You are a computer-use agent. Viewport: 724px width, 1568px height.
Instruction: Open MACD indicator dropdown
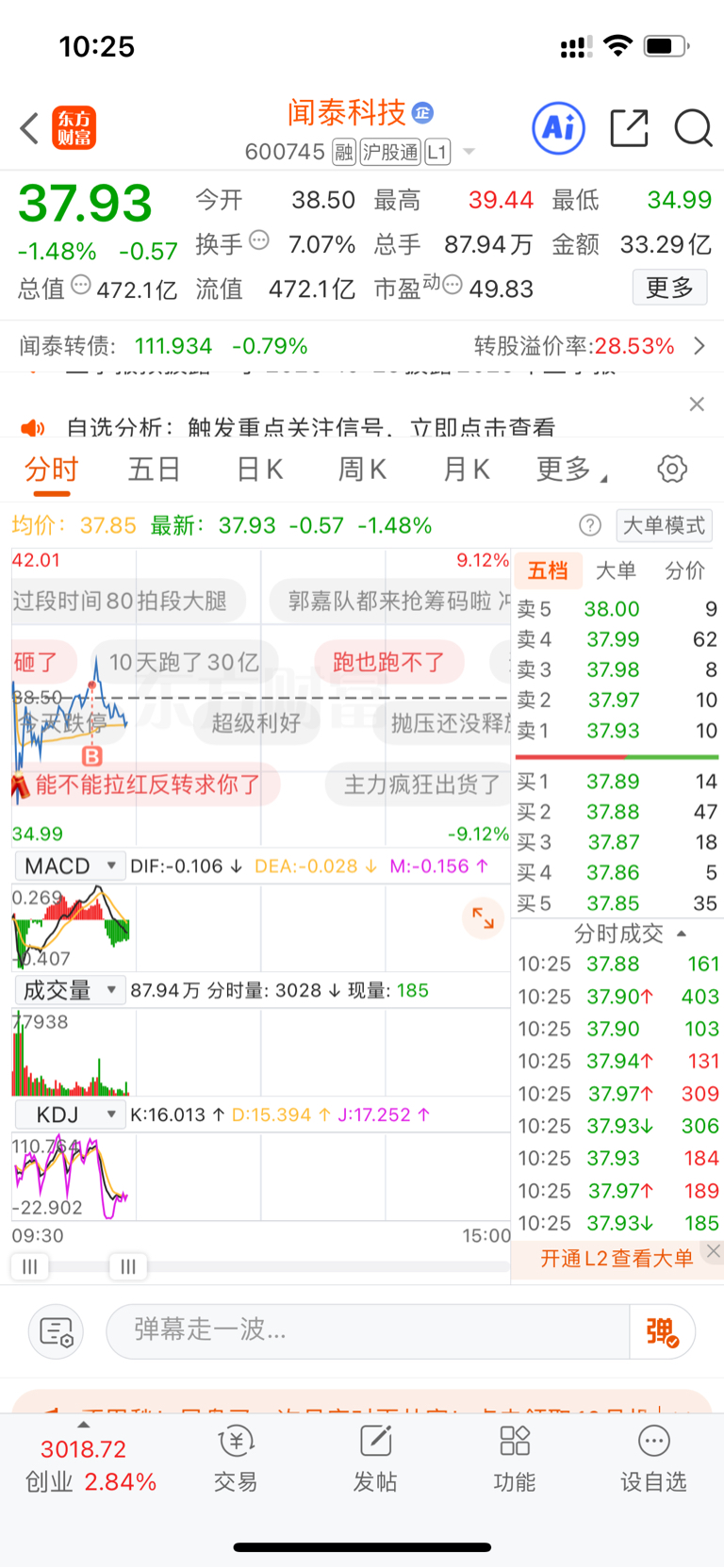click(70, 866)
